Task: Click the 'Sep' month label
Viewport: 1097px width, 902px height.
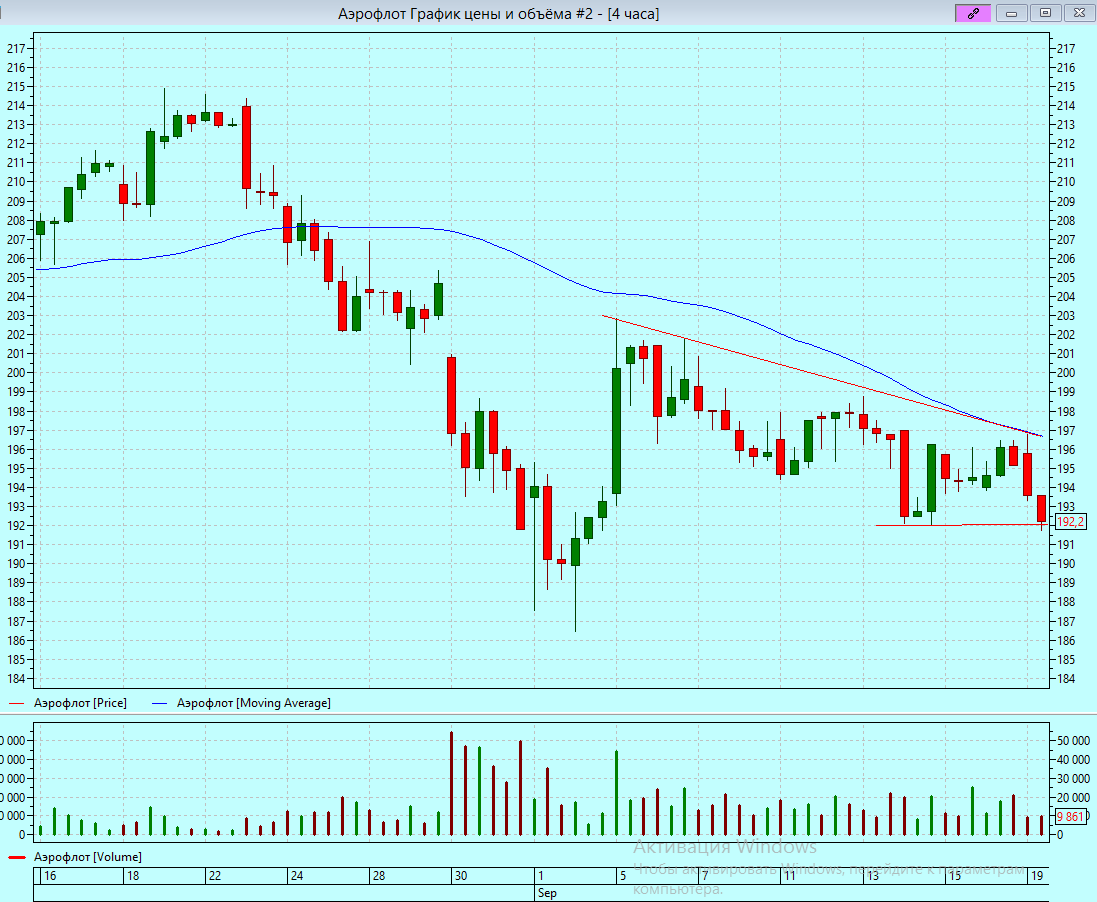Action: coord(547,893)
